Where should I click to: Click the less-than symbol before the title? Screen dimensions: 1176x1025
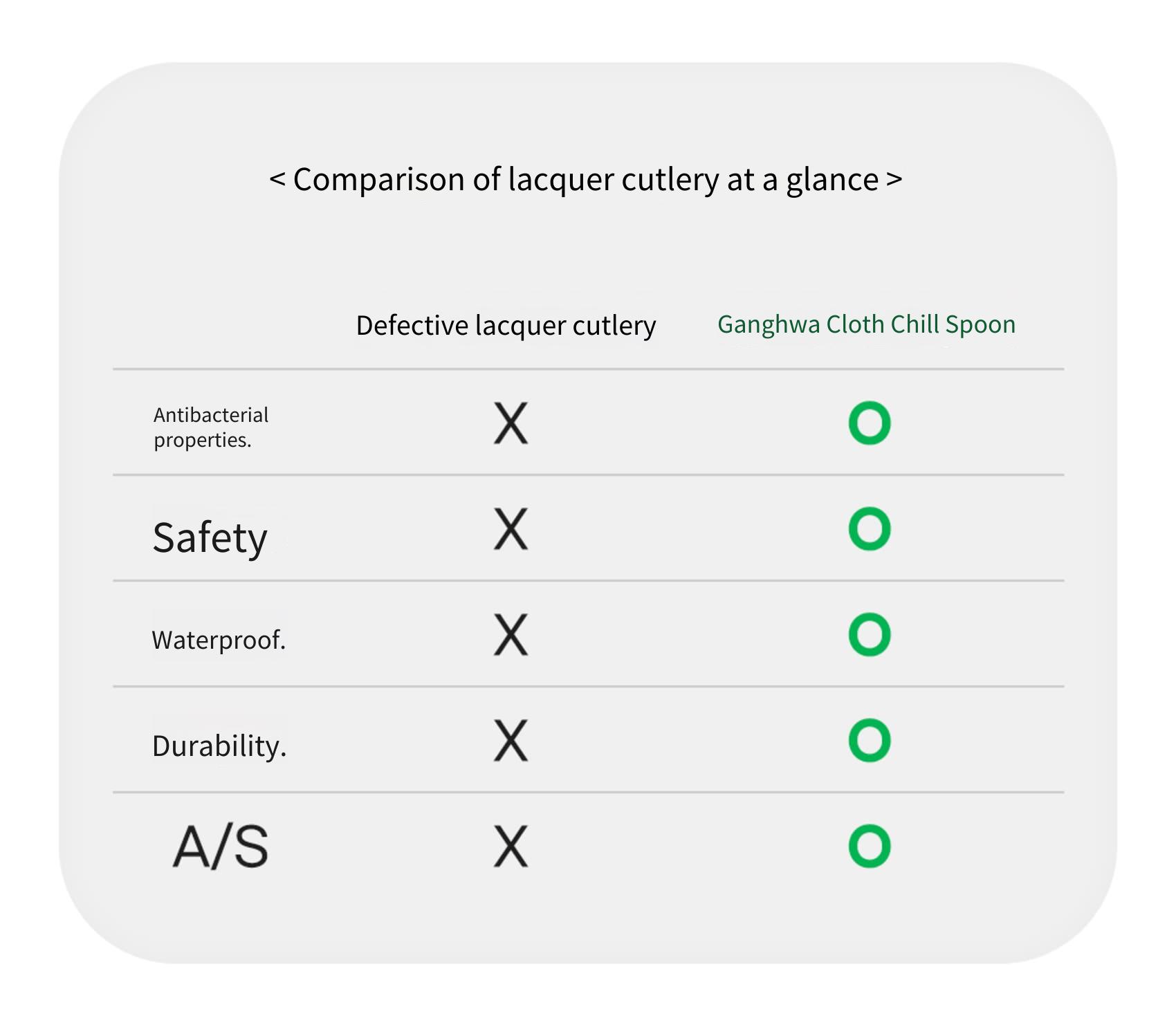click(277, 180)
